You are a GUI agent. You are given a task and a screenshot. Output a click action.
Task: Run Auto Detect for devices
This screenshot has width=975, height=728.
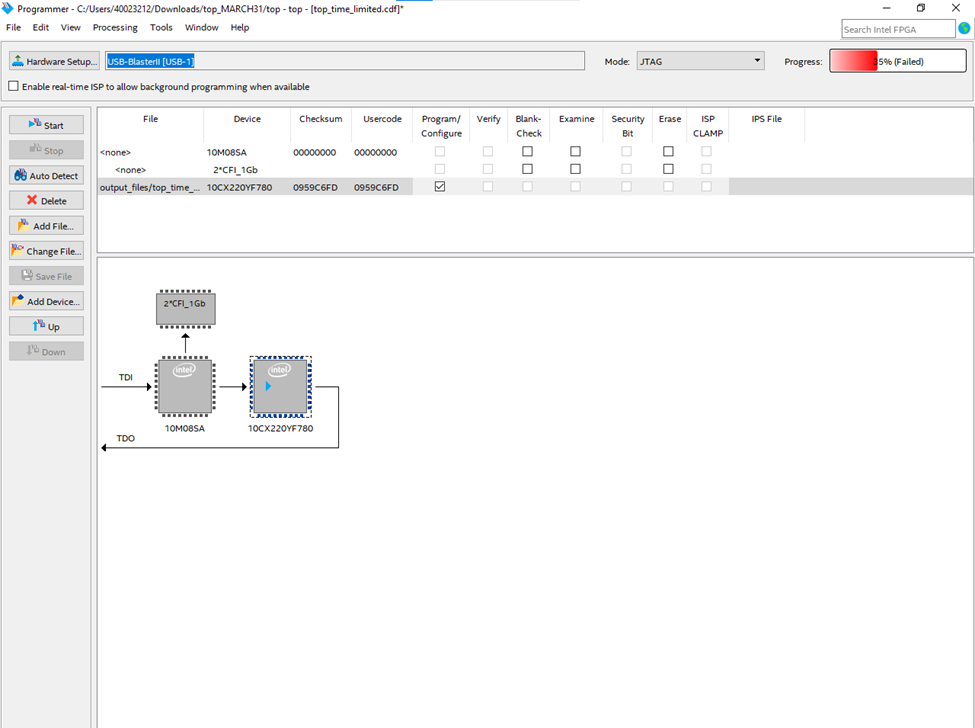pos(46,175)
